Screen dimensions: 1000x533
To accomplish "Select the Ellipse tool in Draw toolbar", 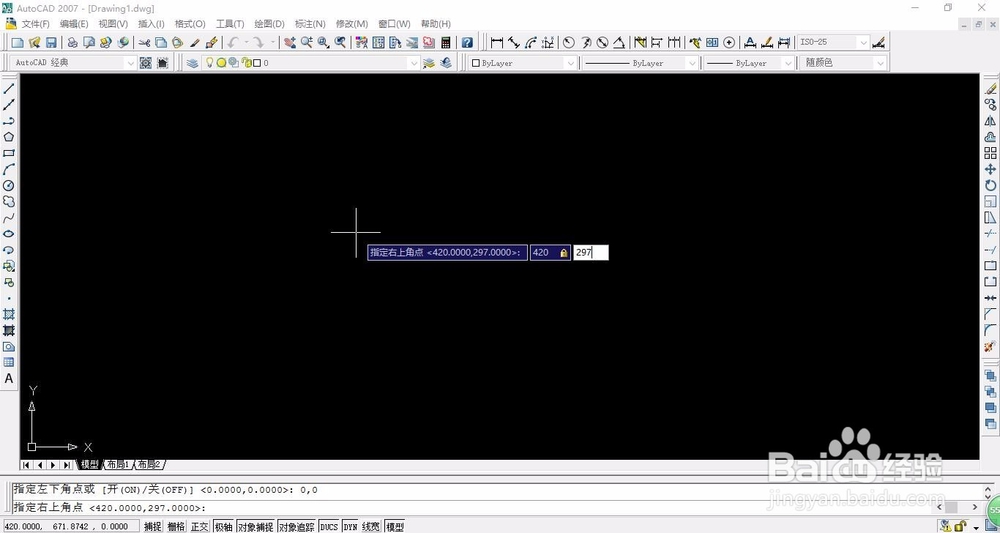I will coord(9,234).
